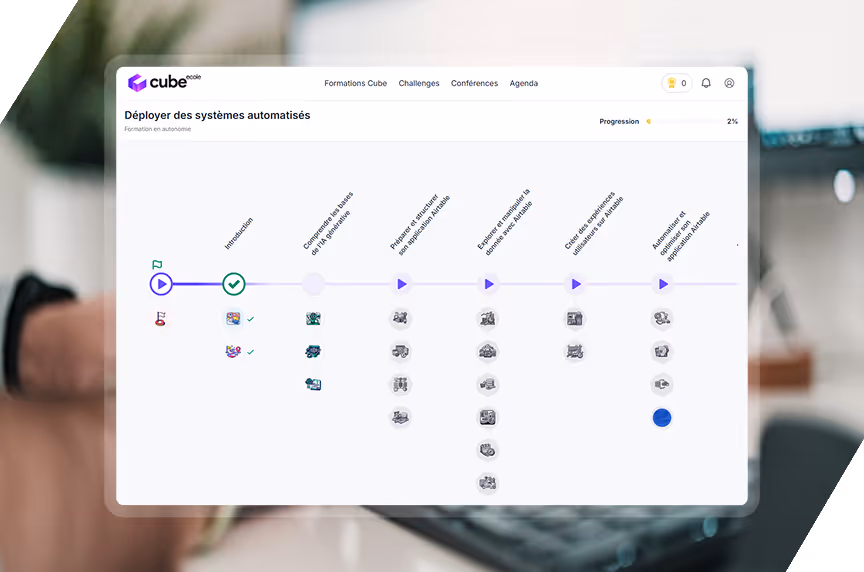864x572 pixels.
Task: Click Préparer et structurer son application label
Action: pyautogui.click(x=420, y=224)
